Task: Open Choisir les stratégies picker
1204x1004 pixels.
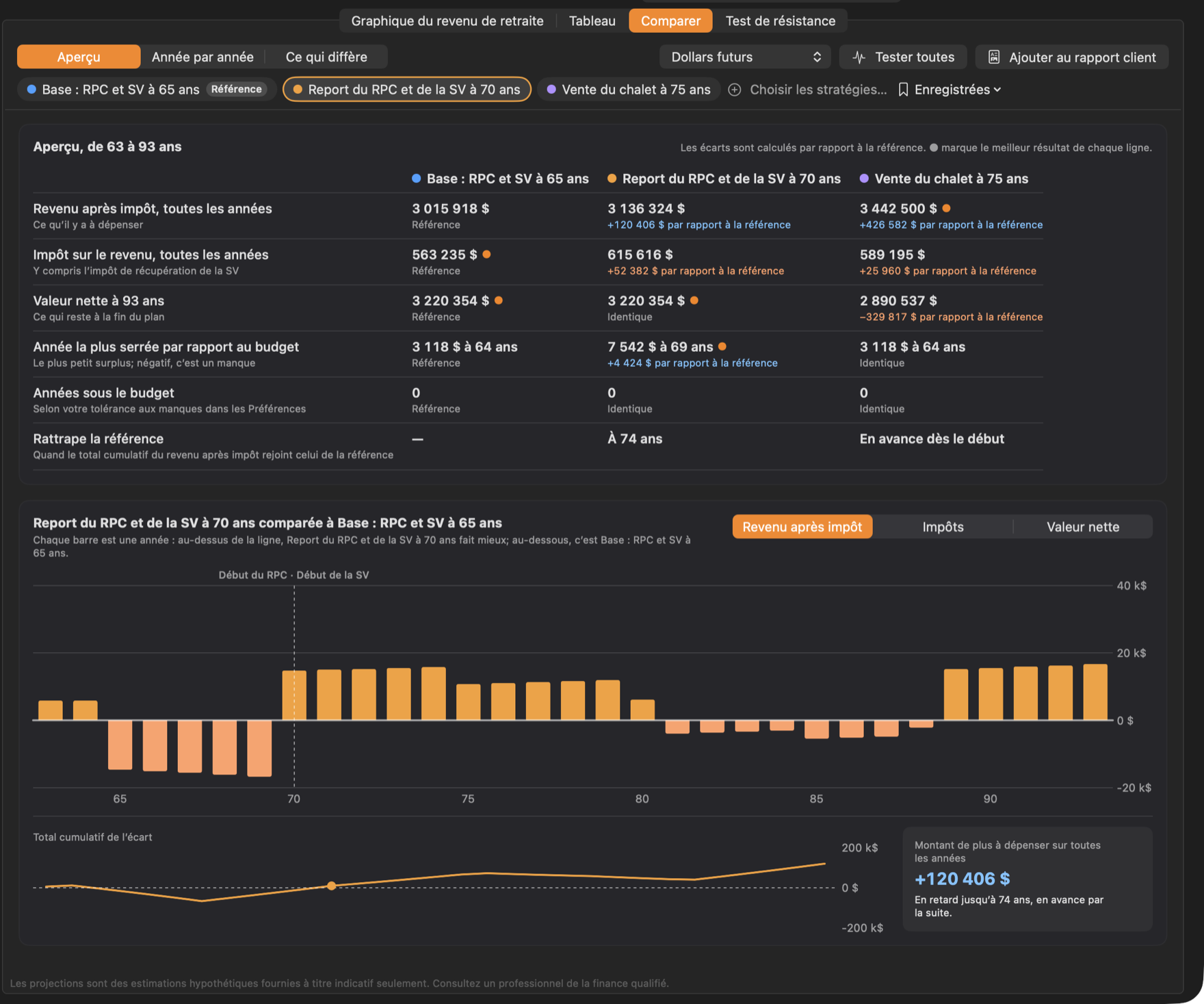Action: (808, 90)
